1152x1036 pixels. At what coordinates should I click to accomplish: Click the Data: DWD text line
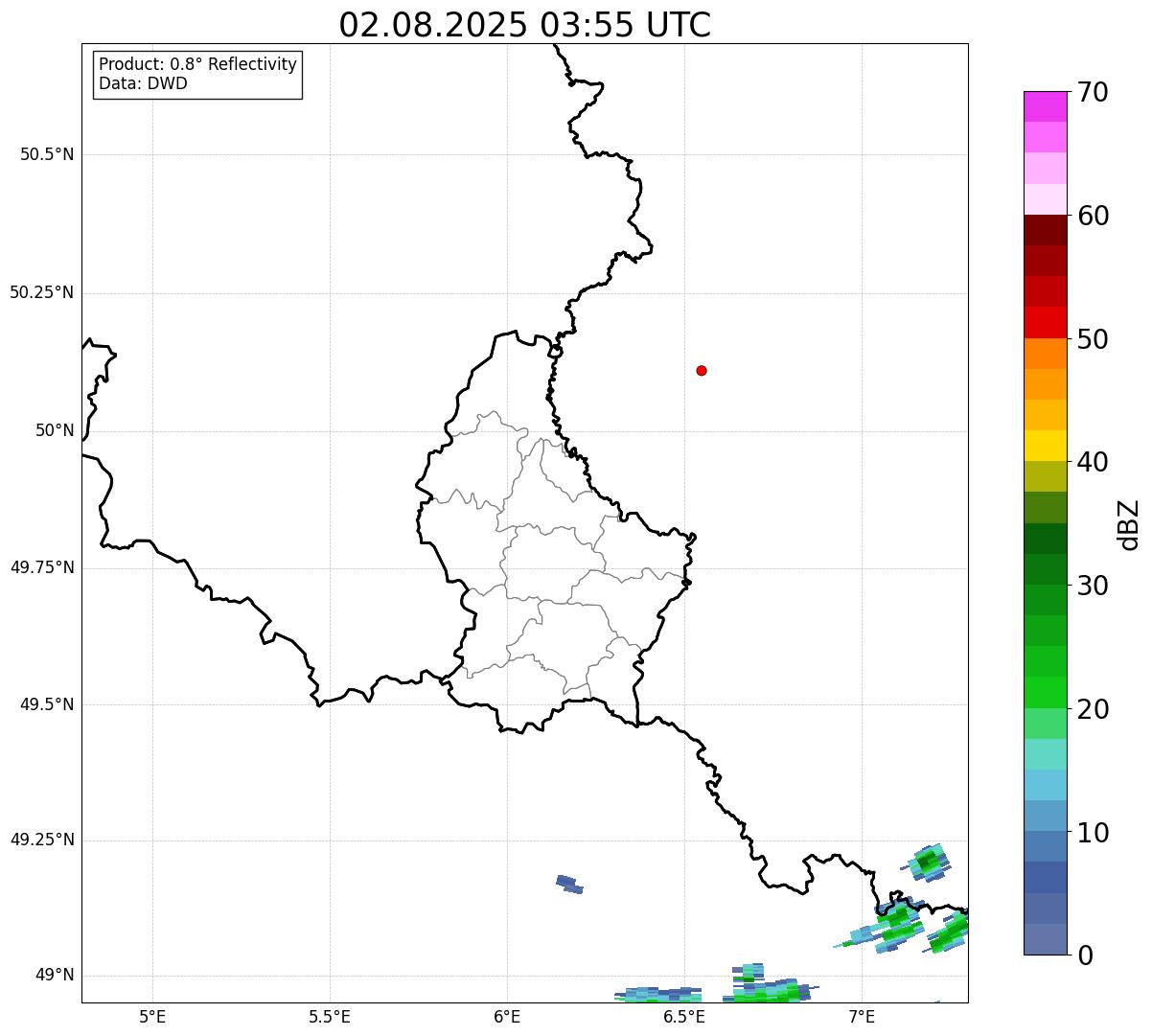click(x=143, y=83)
